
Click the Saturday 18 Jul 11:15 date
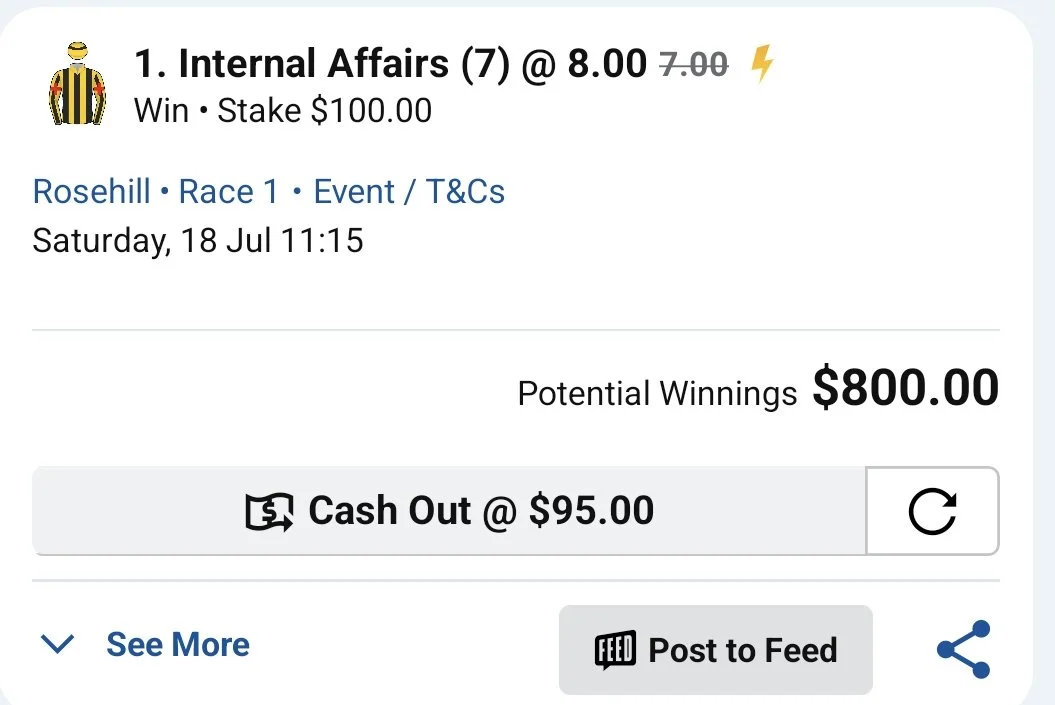click(198, 241)
